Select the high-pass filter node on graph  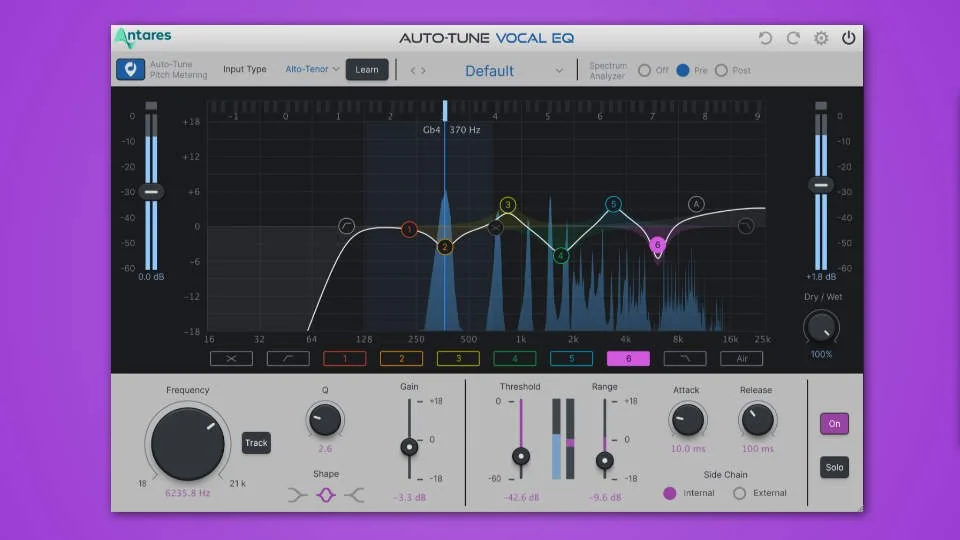pos(347,226)
